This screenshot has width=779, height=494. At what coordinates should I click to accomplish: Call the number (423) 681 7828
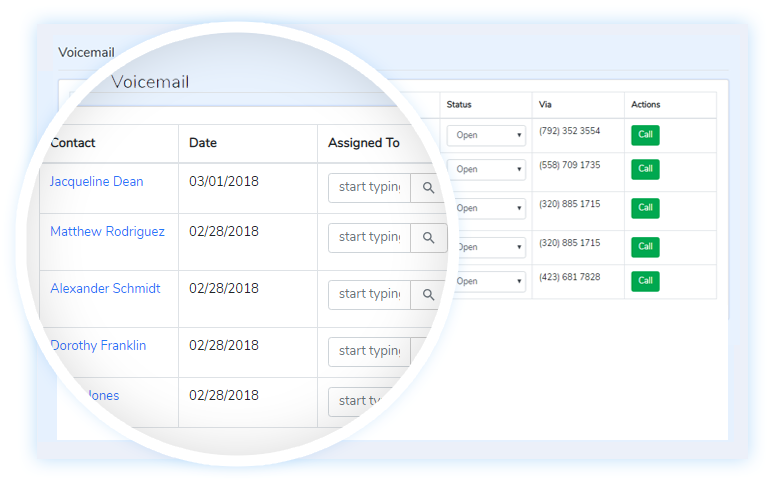click(x=645, y=281)
